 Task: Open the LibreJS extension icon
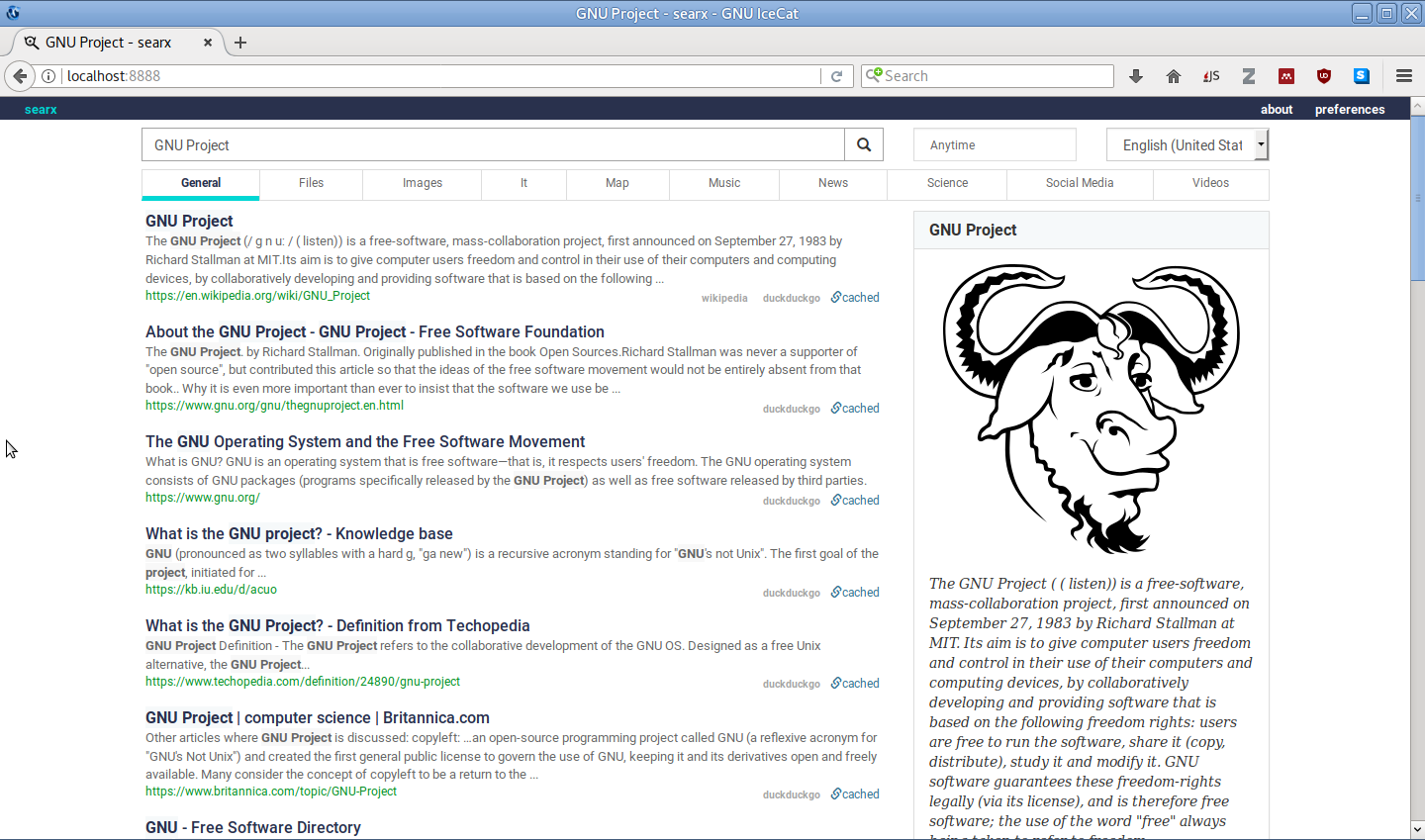pos(1211,76)
